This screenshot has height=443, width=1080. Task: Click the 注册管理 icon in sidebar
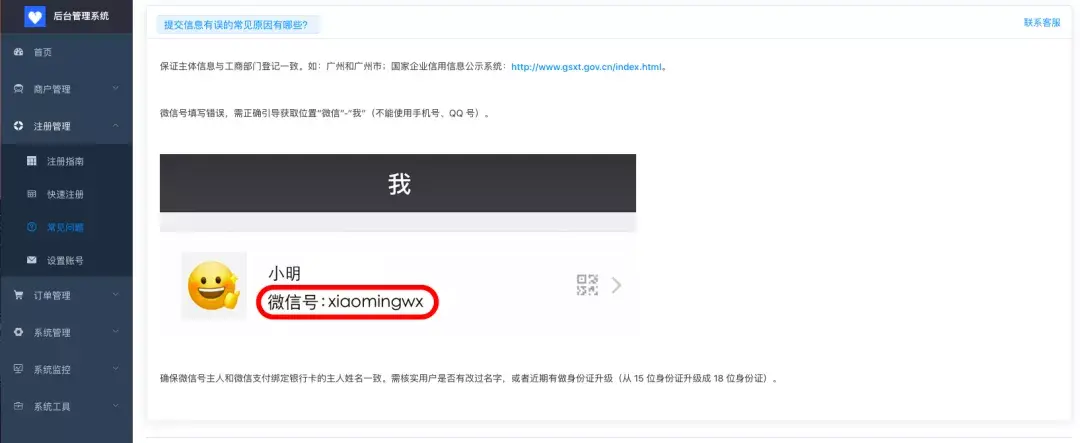click(x=19, y=126)
